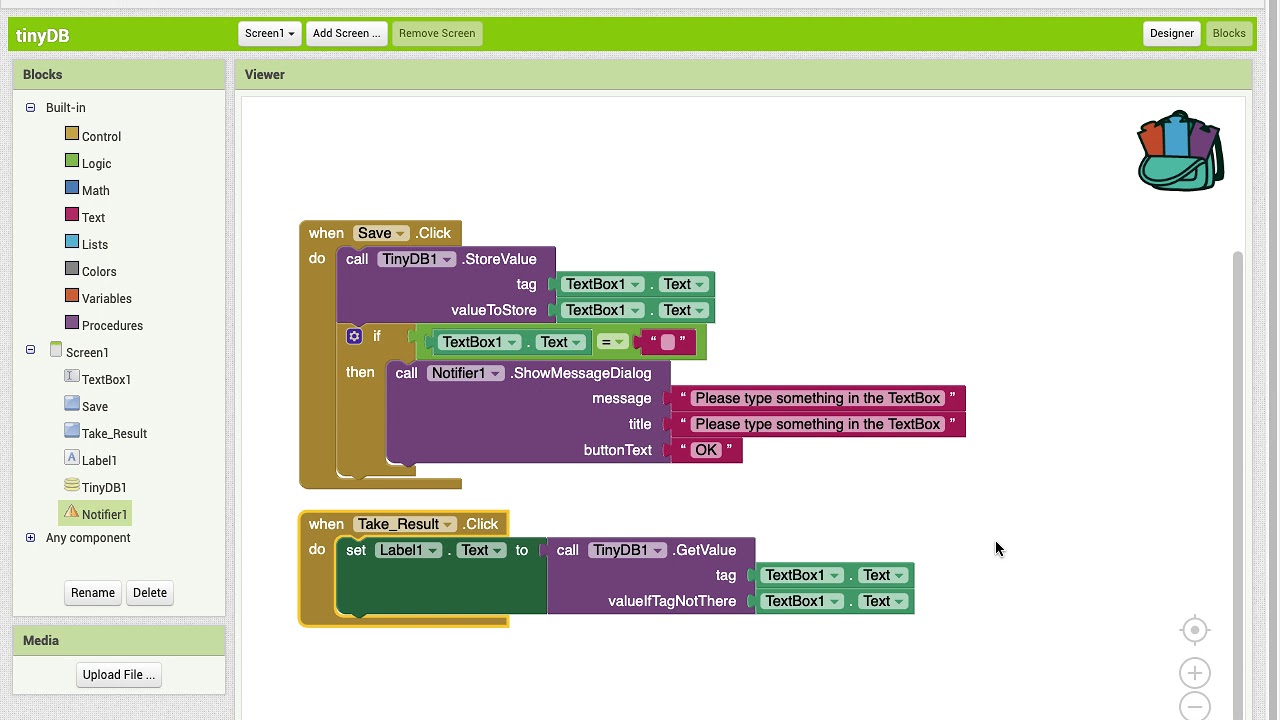Open Label1 dropdown in the set block
Viewport: 1280px width, 720px height.
tap(408, 550)
